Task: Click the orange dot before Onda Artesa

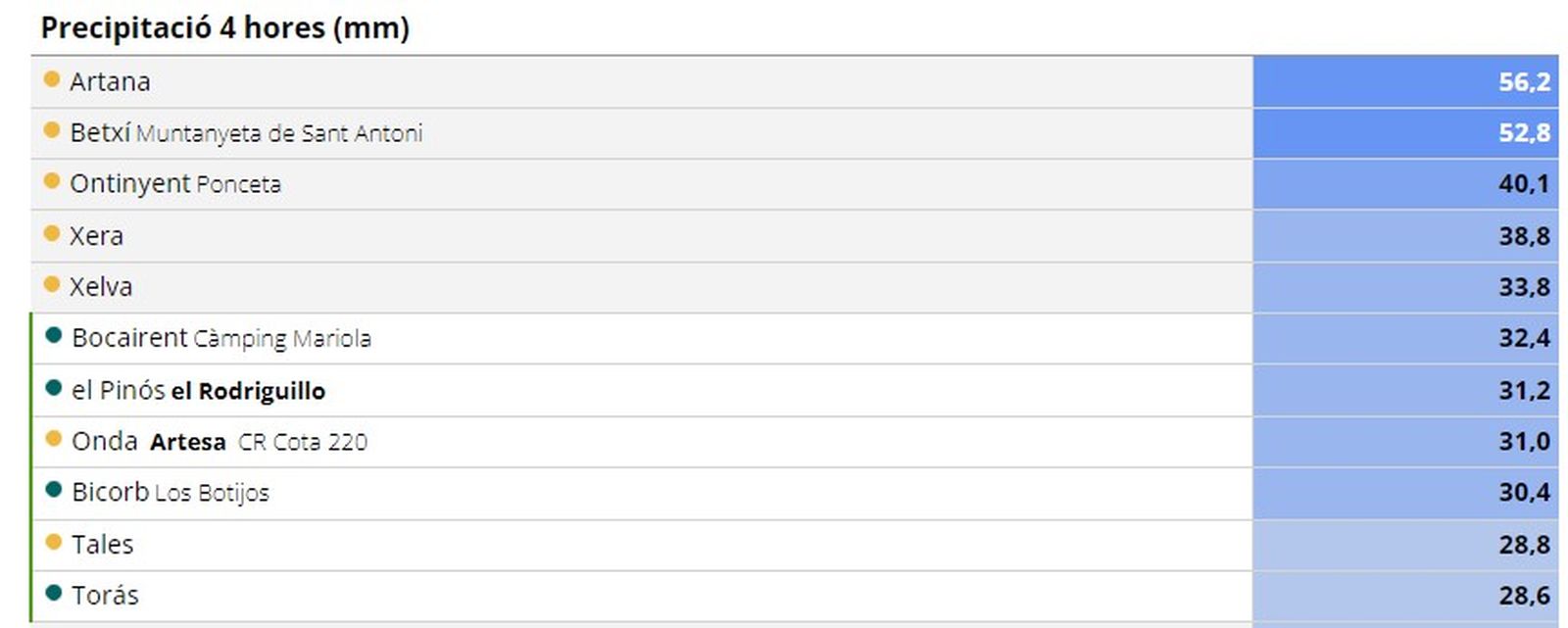Action: click(54, 439)
